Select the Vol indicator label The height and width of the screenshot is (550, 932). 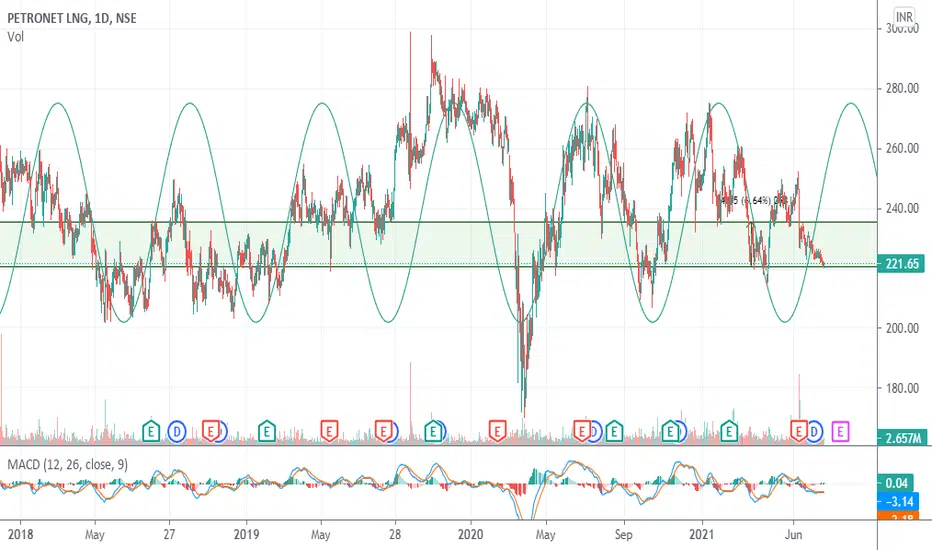[15, 37]
